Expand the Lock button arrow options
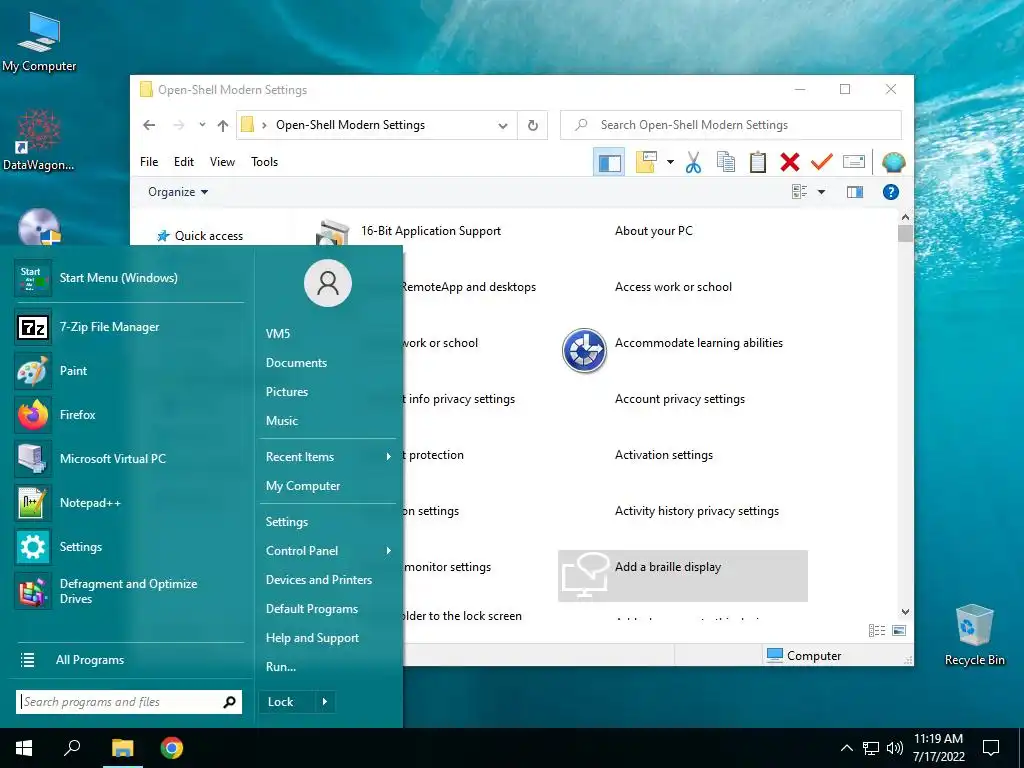The width and height of the screenshot is (1024, 768). (325, 702)
